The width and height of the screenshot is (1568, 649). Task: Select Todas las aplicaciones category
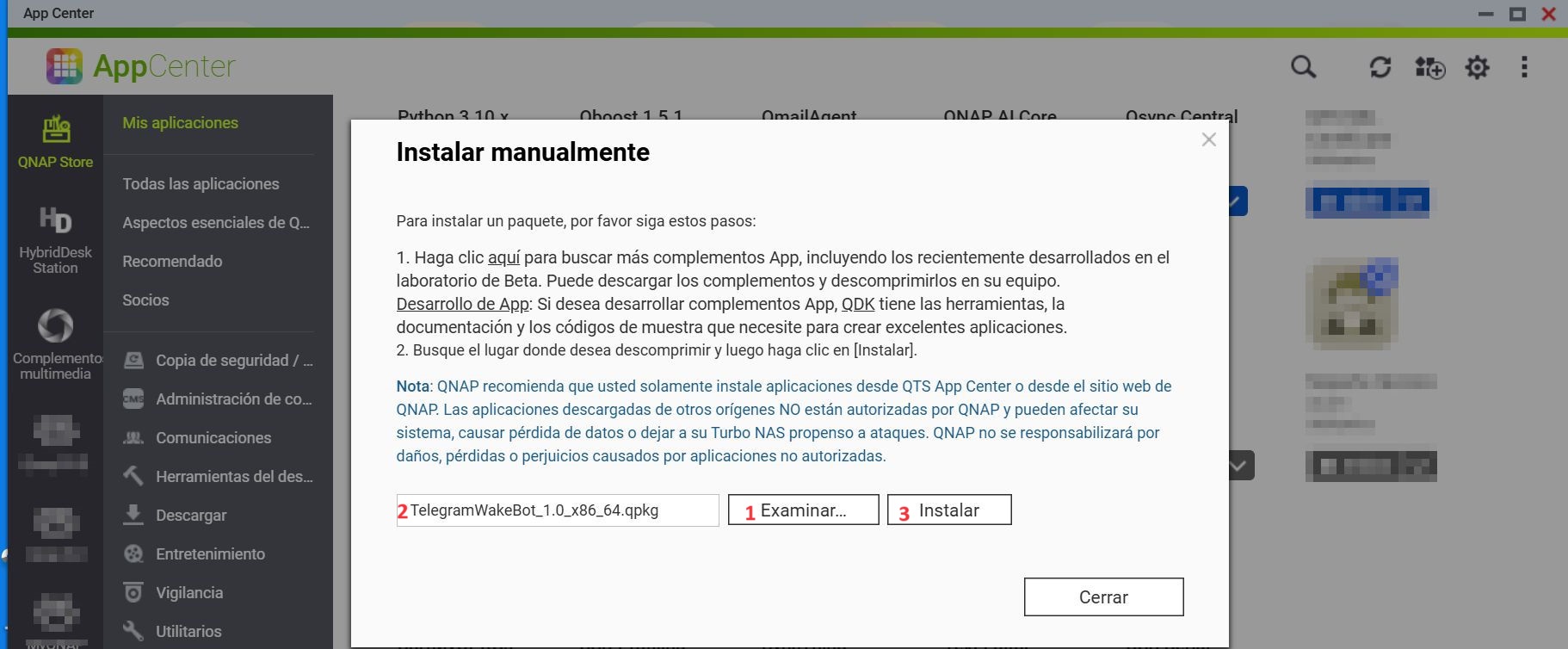point(201,184)
